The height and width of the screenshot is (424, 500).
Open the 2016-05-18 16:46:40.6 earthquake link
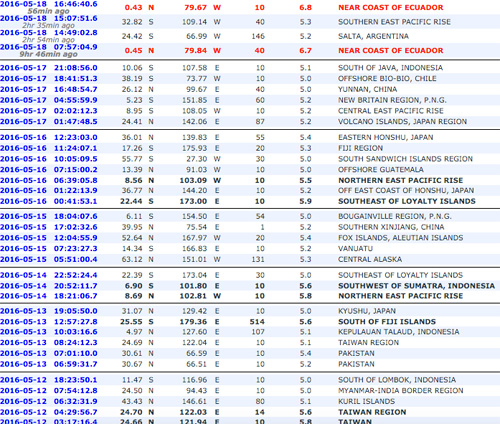pyautogui.click(x=49, y=4)
